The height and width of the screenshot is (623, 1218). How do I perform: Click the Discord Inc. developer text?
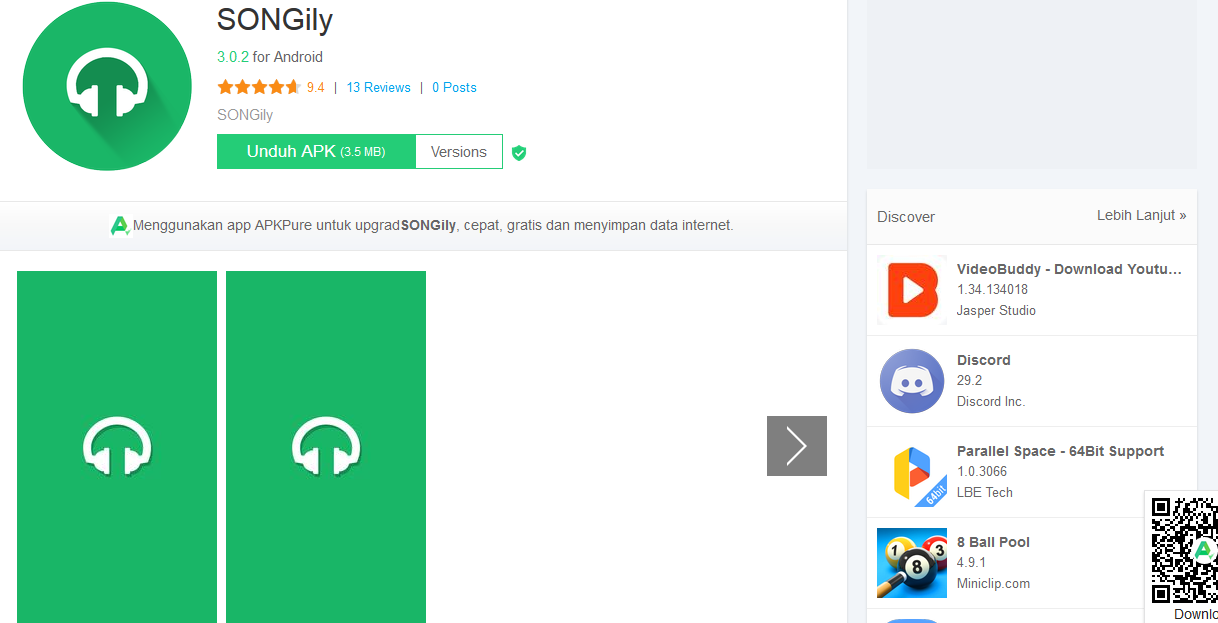coord(991,402)
